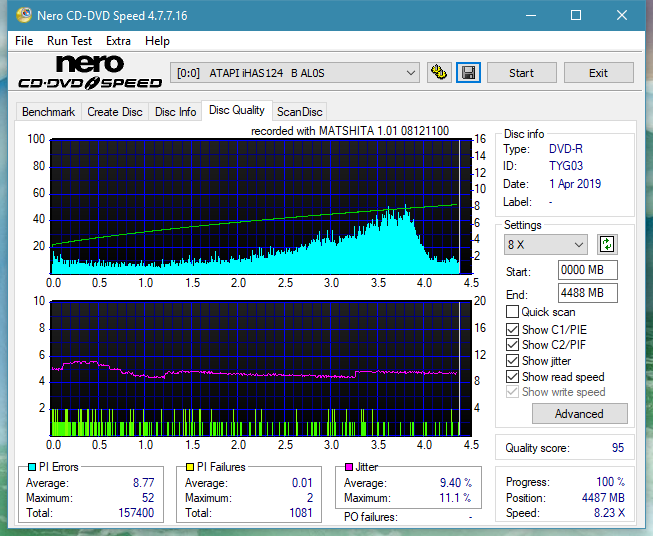Click the save floppy disk icon
653x536 pixels.
click(x=468, y=73)
